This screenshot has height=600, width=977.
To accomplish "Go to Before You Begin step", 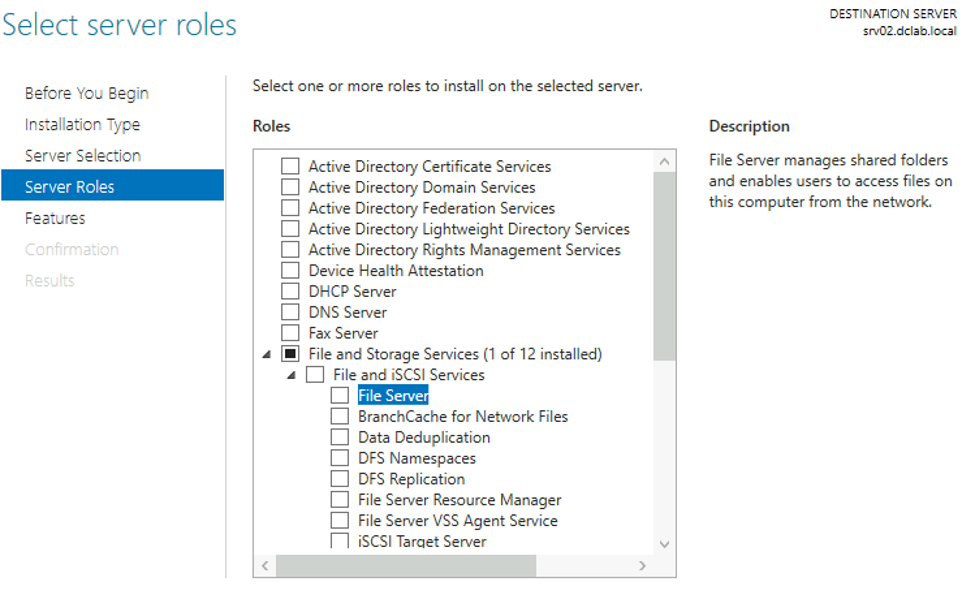I will (x=87, y=93).
